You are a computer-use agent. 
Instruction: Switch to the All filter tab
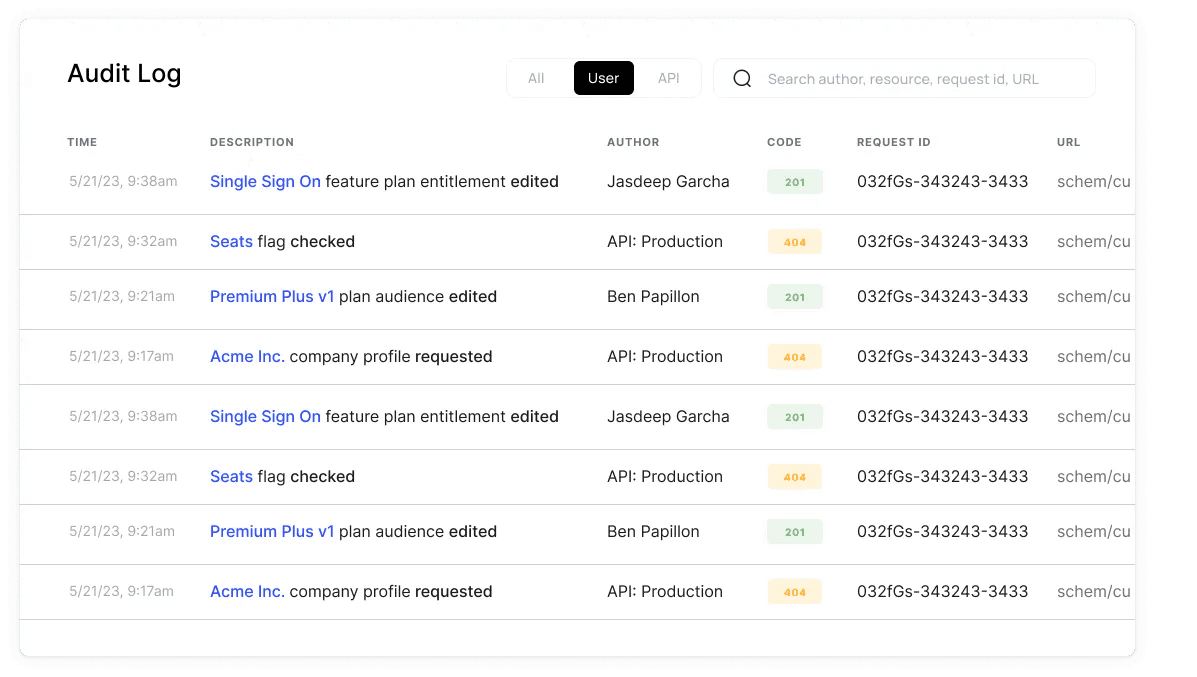[536, 78]
